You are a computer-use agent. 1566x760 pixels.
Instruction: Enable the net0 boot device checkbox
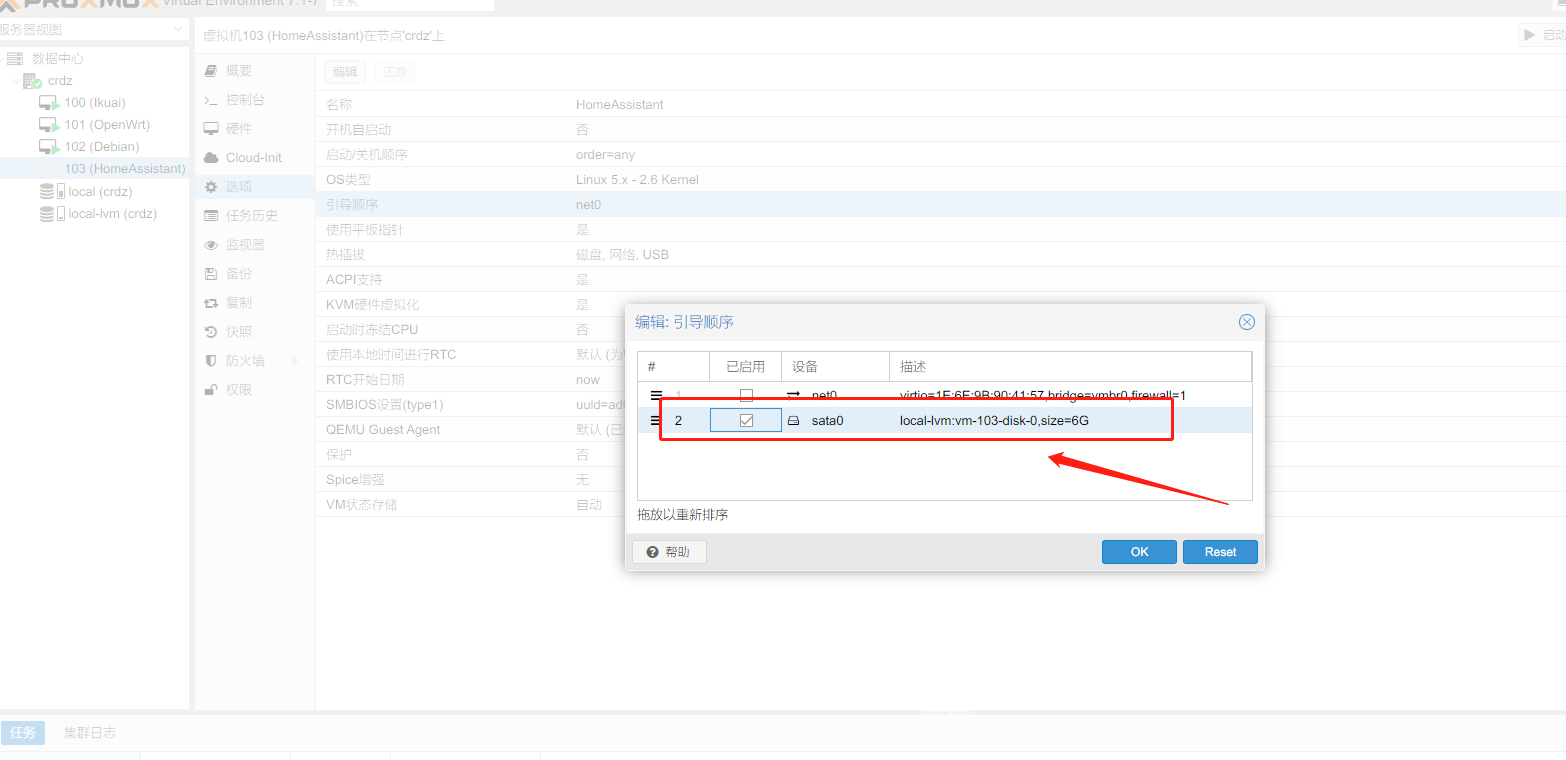[746, 395]
